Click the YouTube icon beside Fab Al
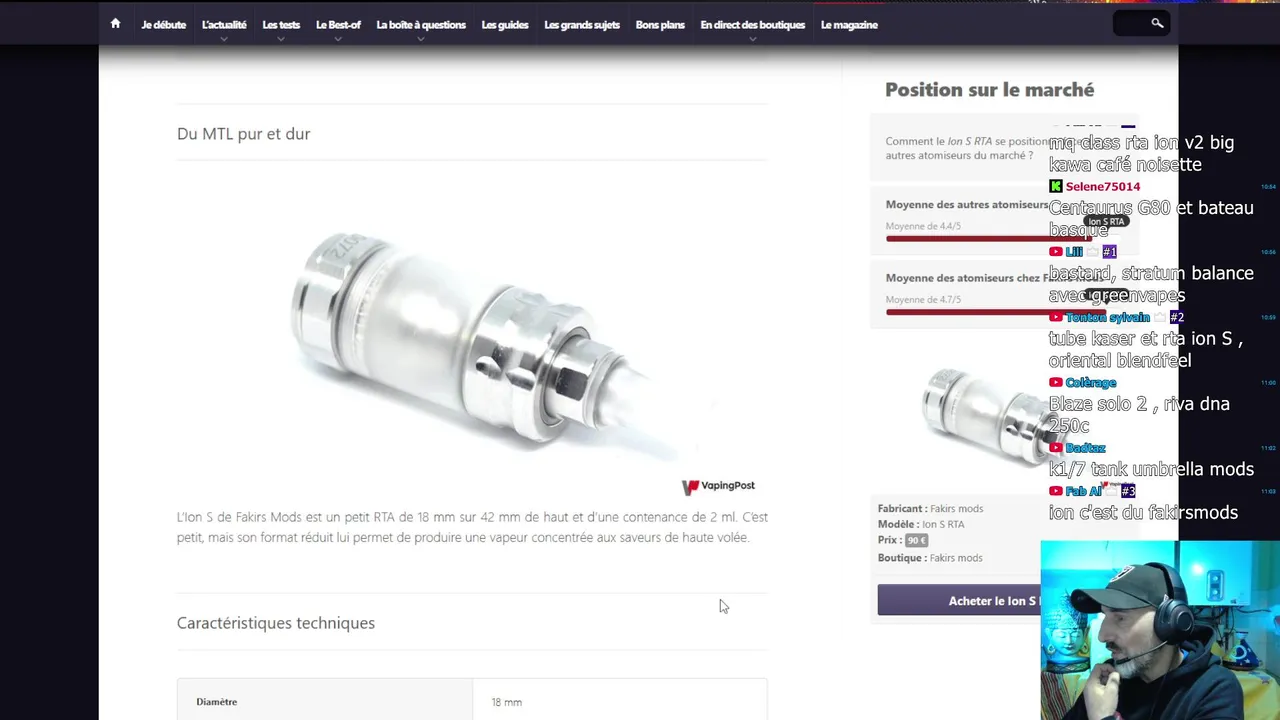The width and height of the screenshot is (1280, 720). point(1055,491)
